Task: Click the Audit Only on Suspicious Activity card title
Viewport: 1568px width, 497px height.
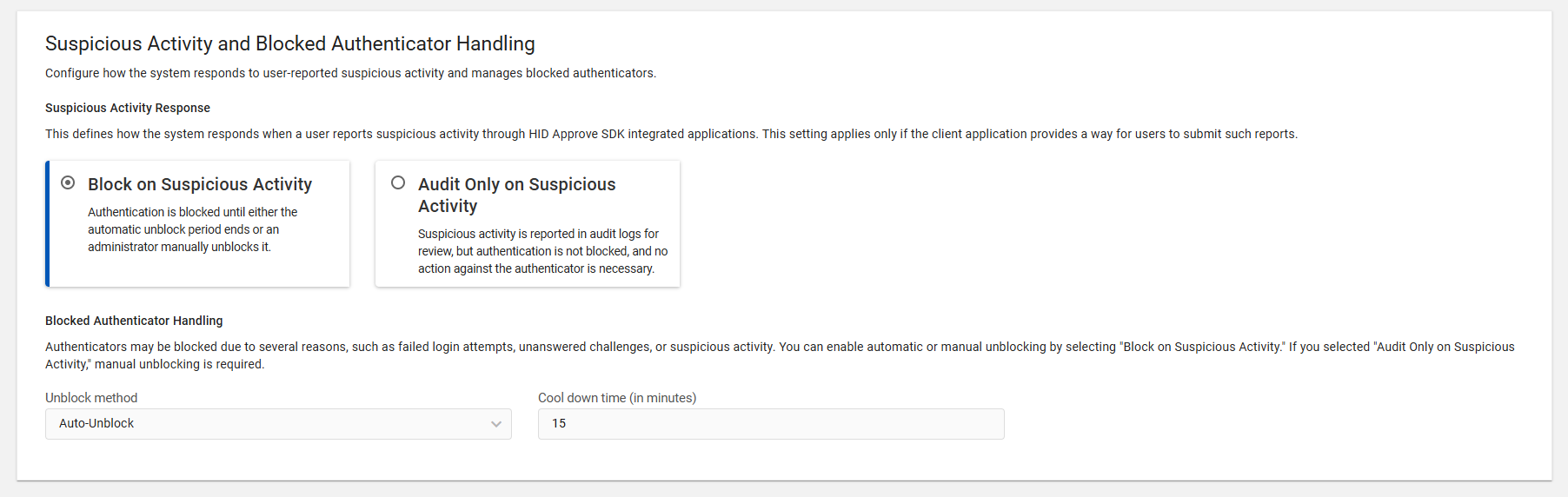Action: tap(516, 195)
